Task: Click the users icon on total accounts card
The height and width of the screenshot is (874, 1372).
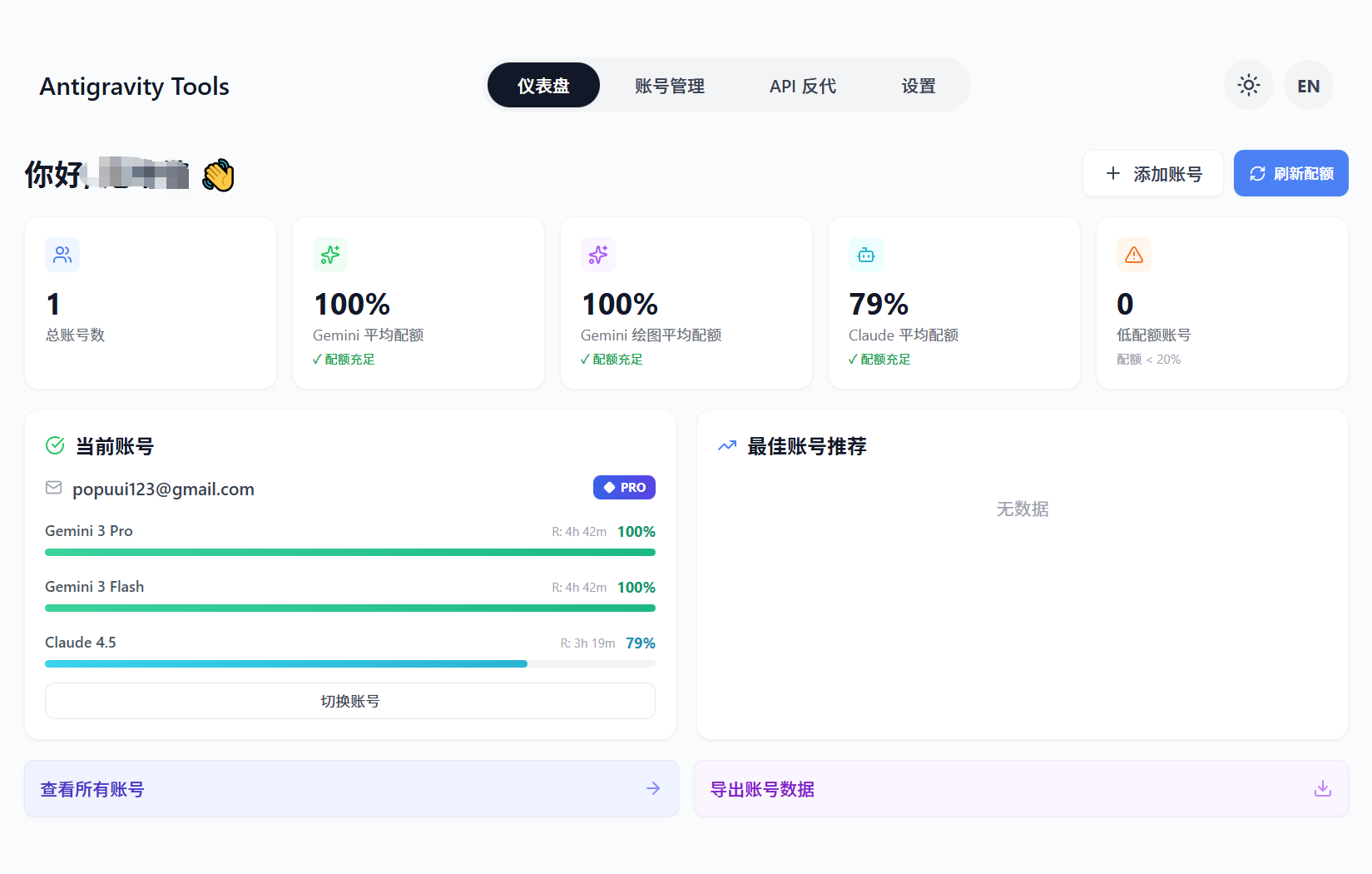Action: 62,255
